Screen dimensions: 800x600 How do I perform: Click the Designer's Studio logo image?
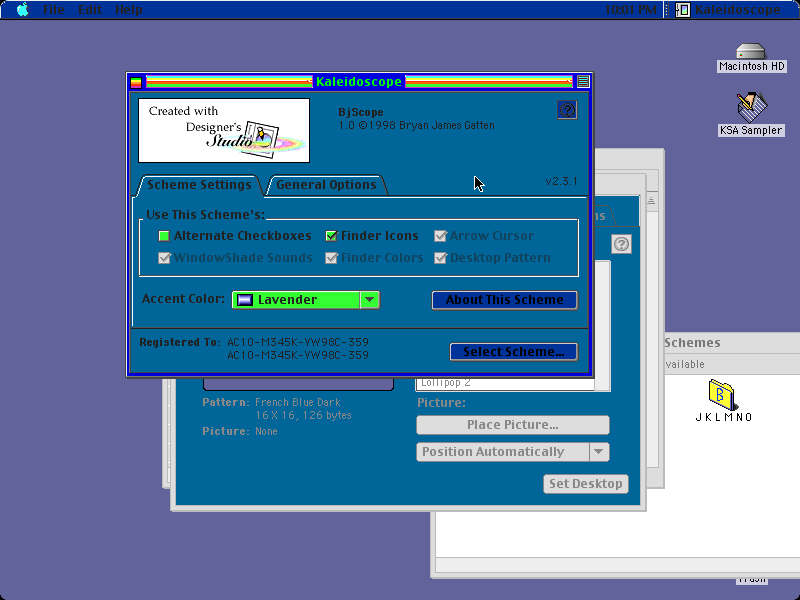click(224, 131)
